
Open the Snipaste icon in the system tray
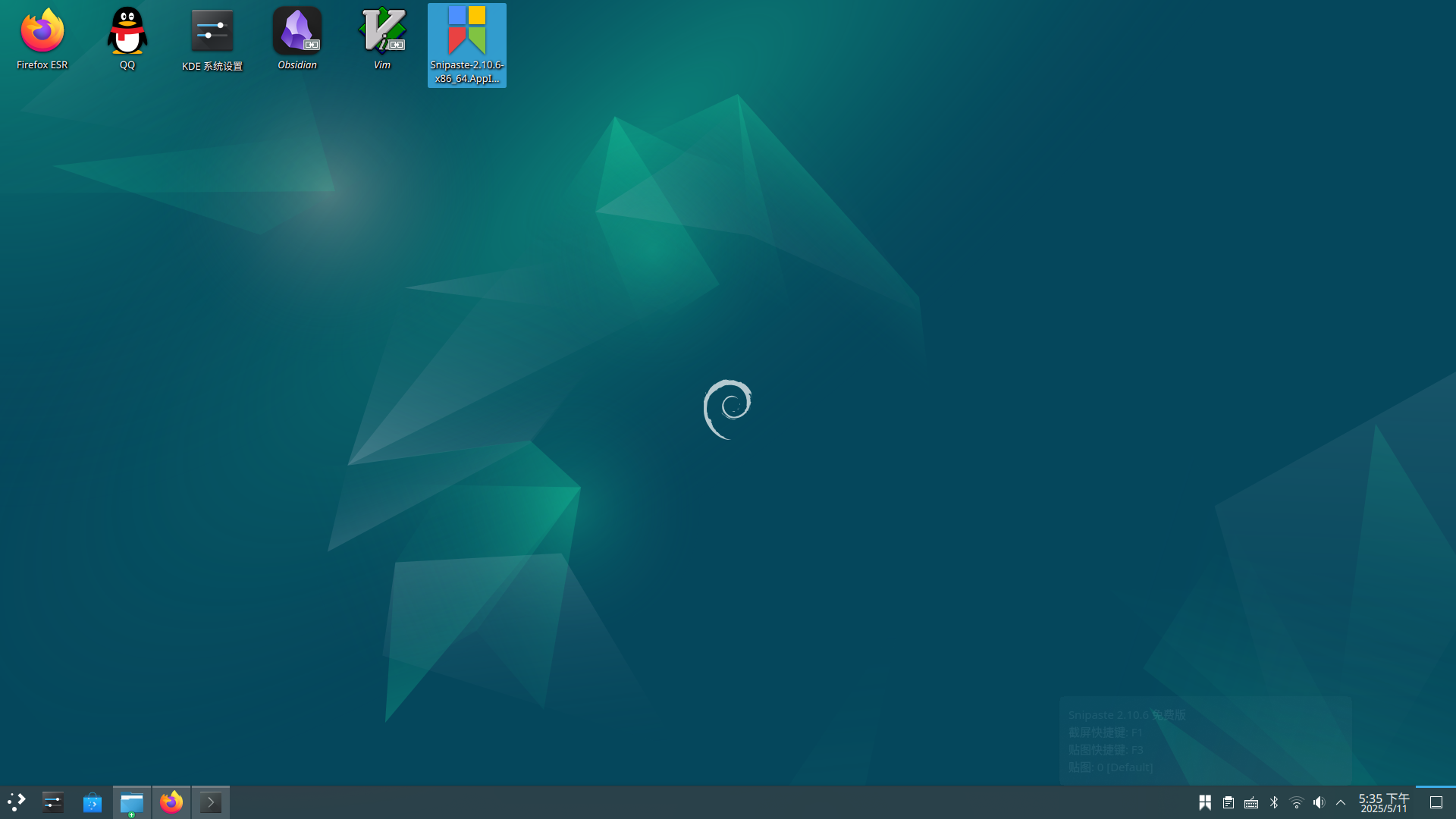(x=1206, y=802)
